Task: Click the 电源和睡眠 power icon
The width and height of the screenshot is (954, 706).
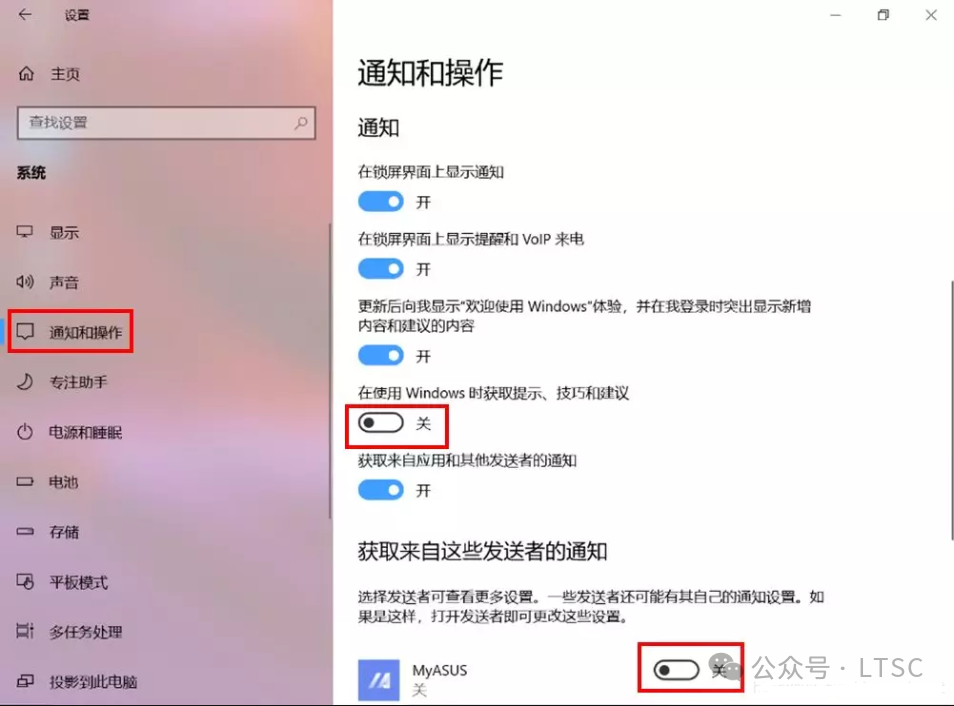Action: point(25,432)
